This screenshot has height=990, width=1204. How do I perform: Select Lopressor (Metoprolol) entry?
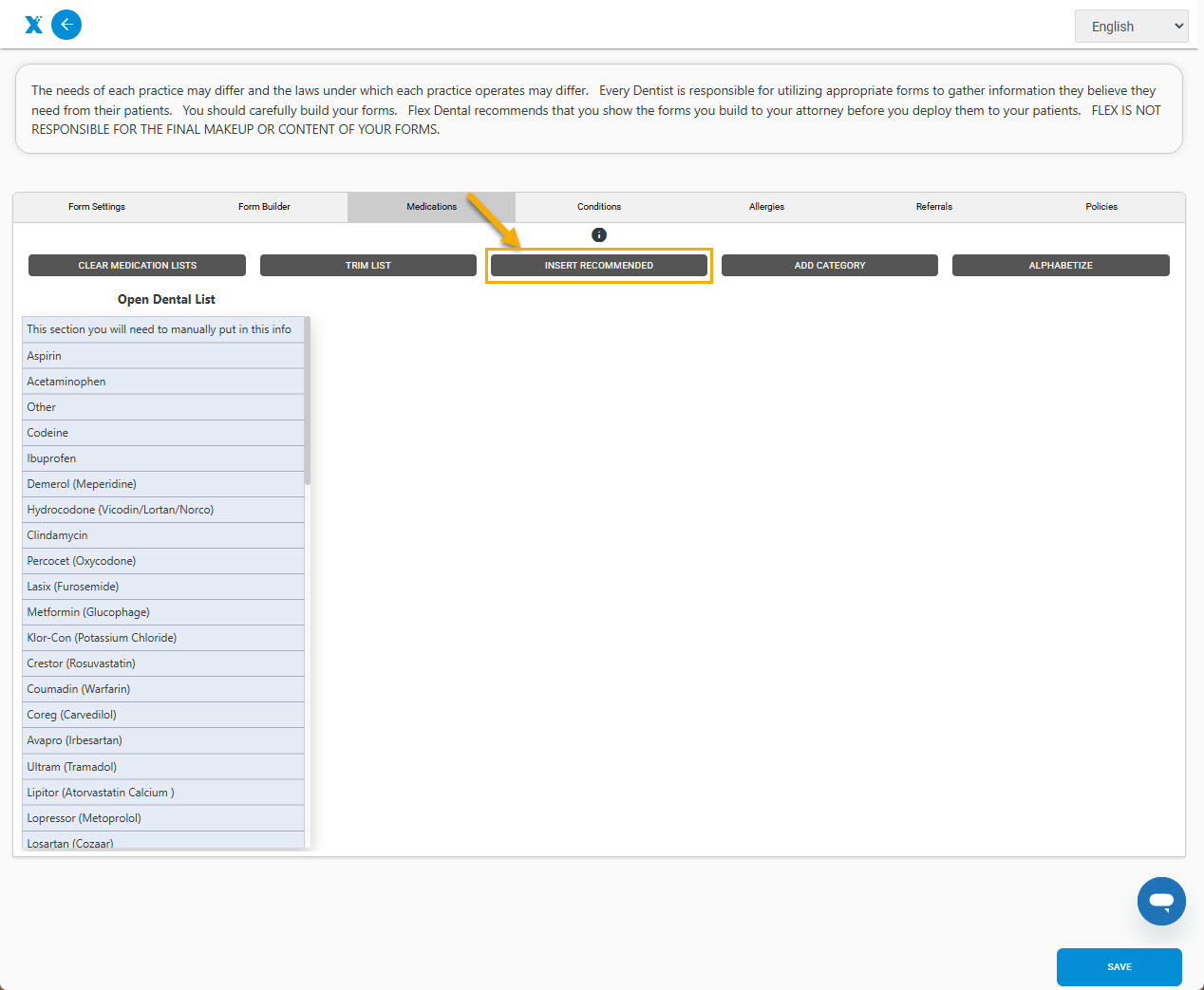click(163, 818)
